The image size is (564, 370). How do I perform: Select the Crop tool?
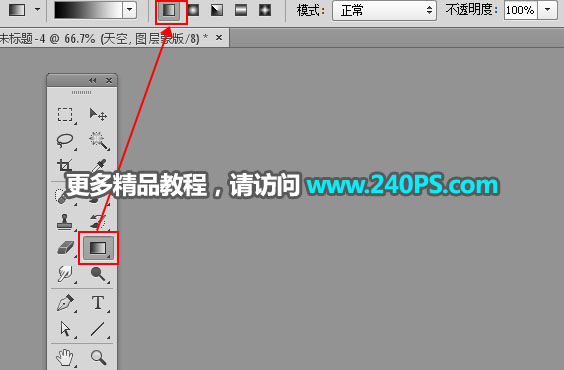coord(65,166)
